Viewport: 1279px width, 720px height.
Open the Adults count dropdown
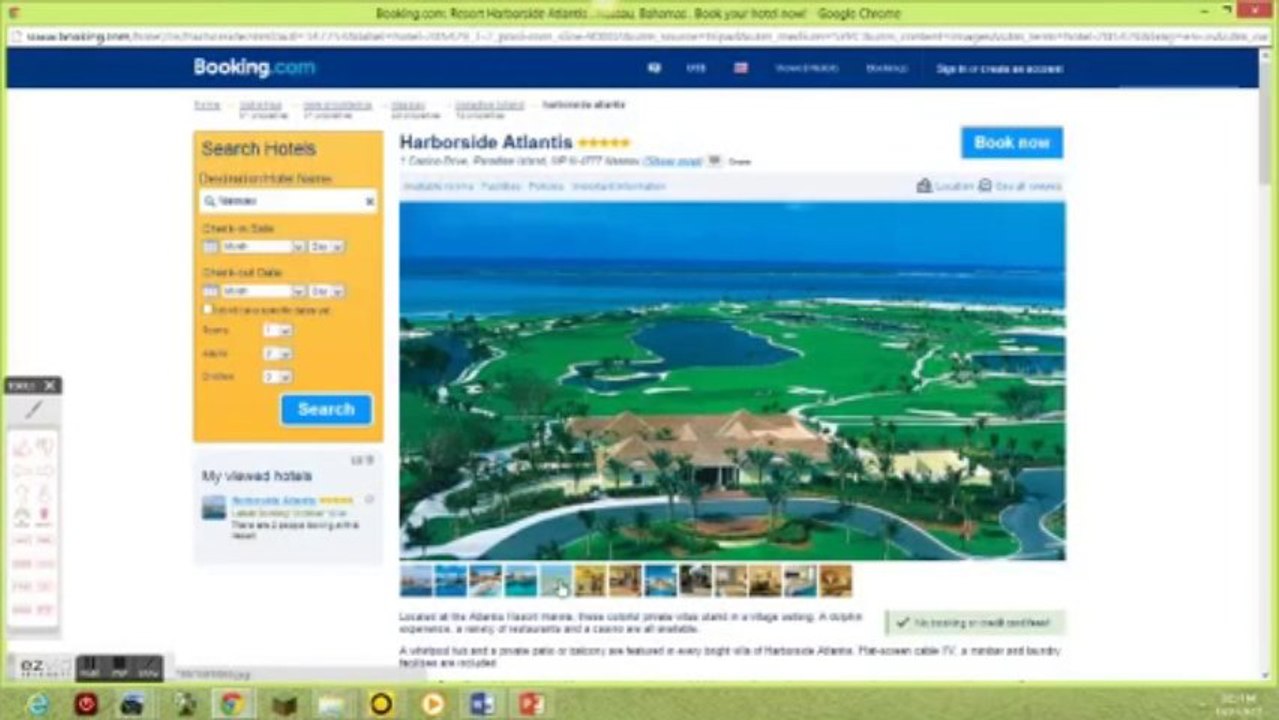tap(277, 354)
